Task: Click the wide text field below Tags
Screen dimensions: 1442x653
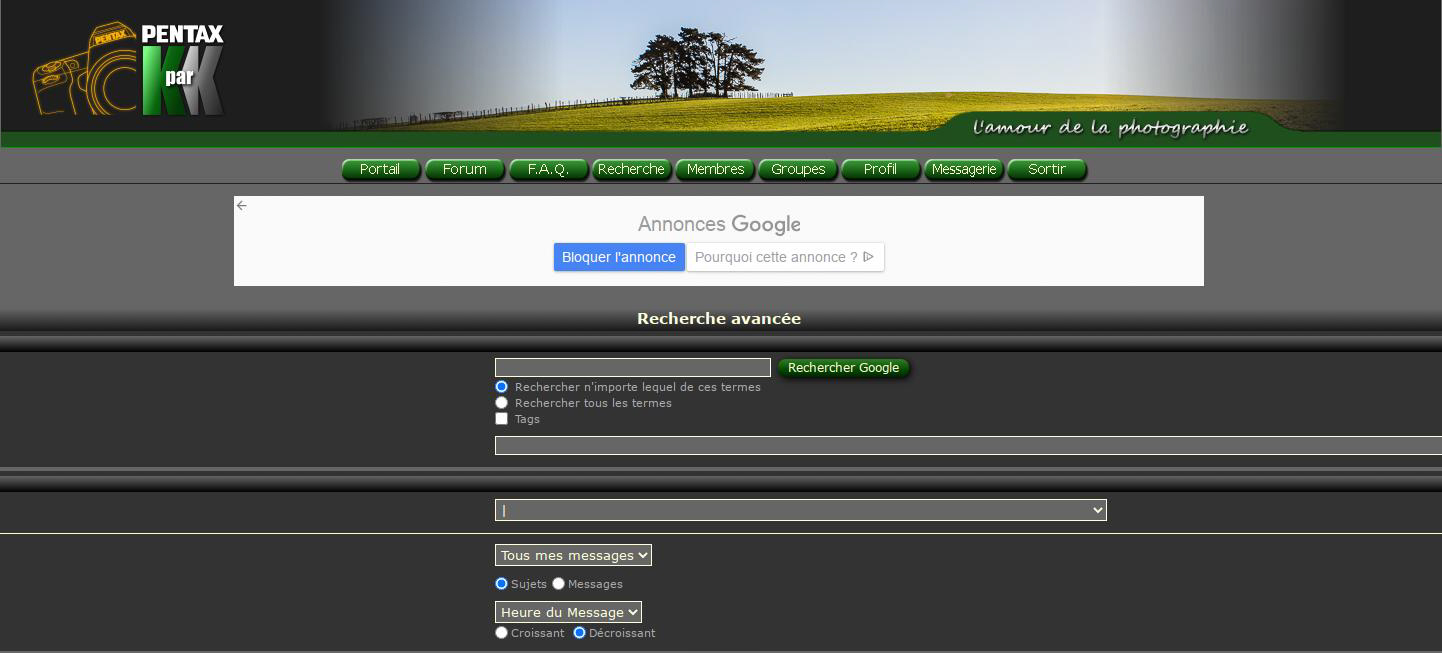Action: coord(968,446)
